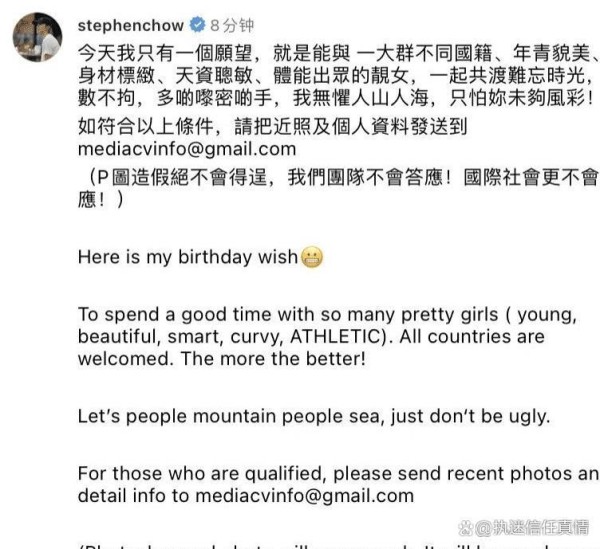Click the mediacvinfo@gmail.com email after 'detail info to'
The height and width of the screenshot is (549, 600).
click(x=305, y=495)
